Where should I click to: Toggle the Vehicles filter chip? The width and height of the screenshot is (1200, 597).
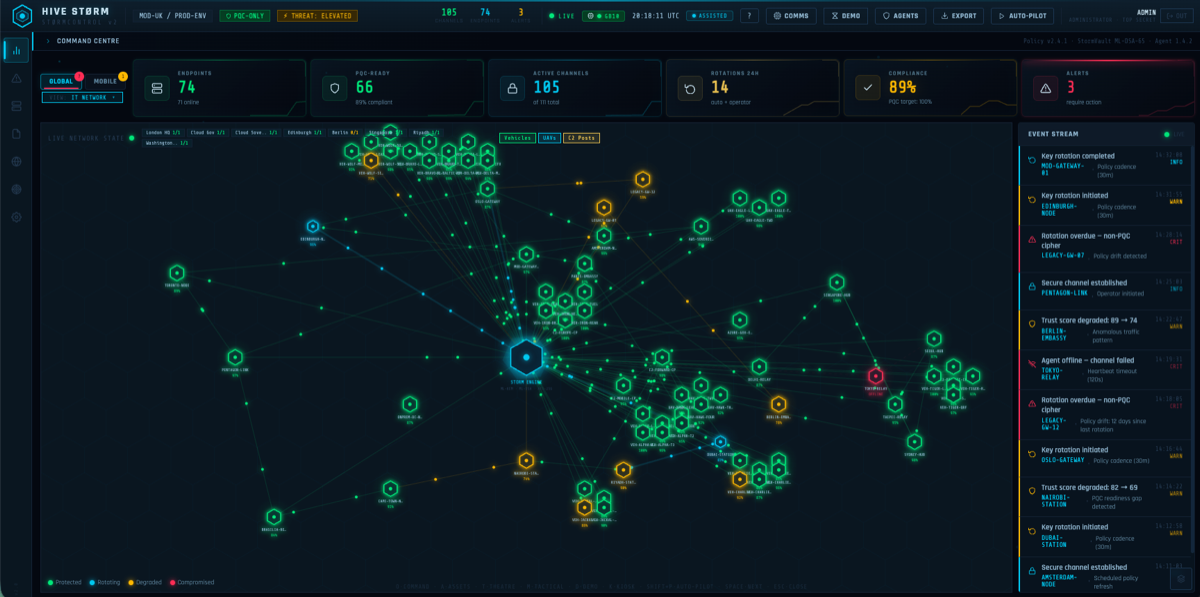tap(517, 138)
